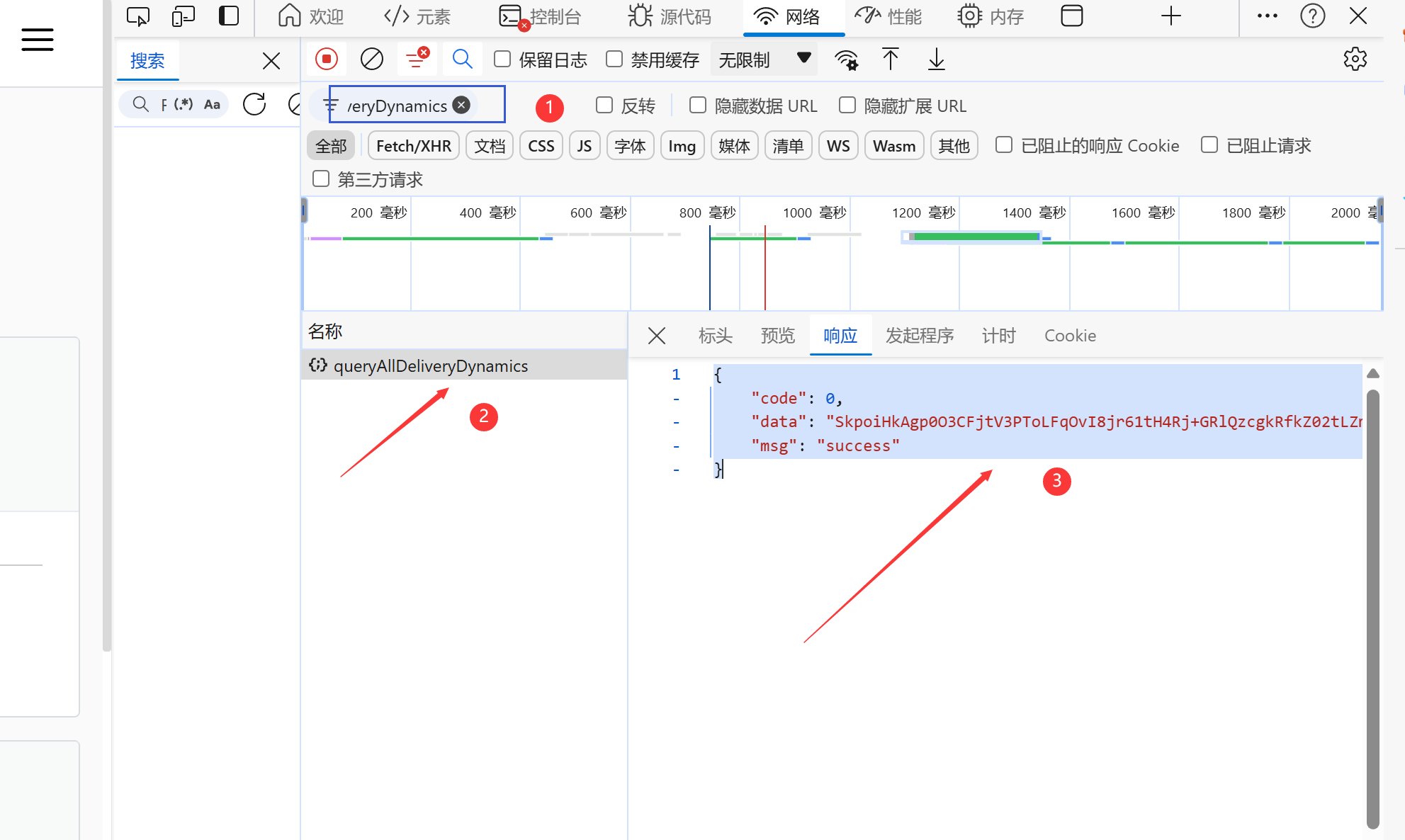The height and width of the screenshot is (840, 1405).
Task: Click the network search magnifier icon
Action: [x=462, y=59]
